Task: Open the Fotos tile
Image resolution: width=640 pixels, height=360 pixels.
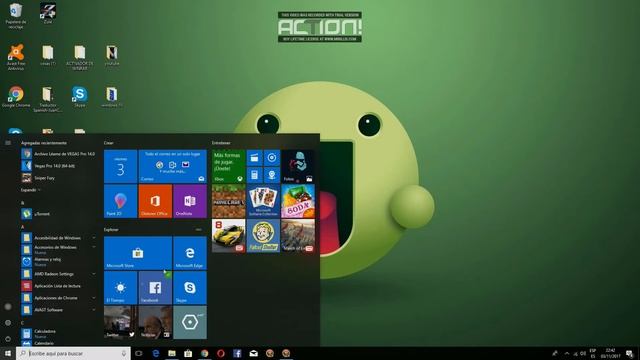Action: (x=298, y=166)
